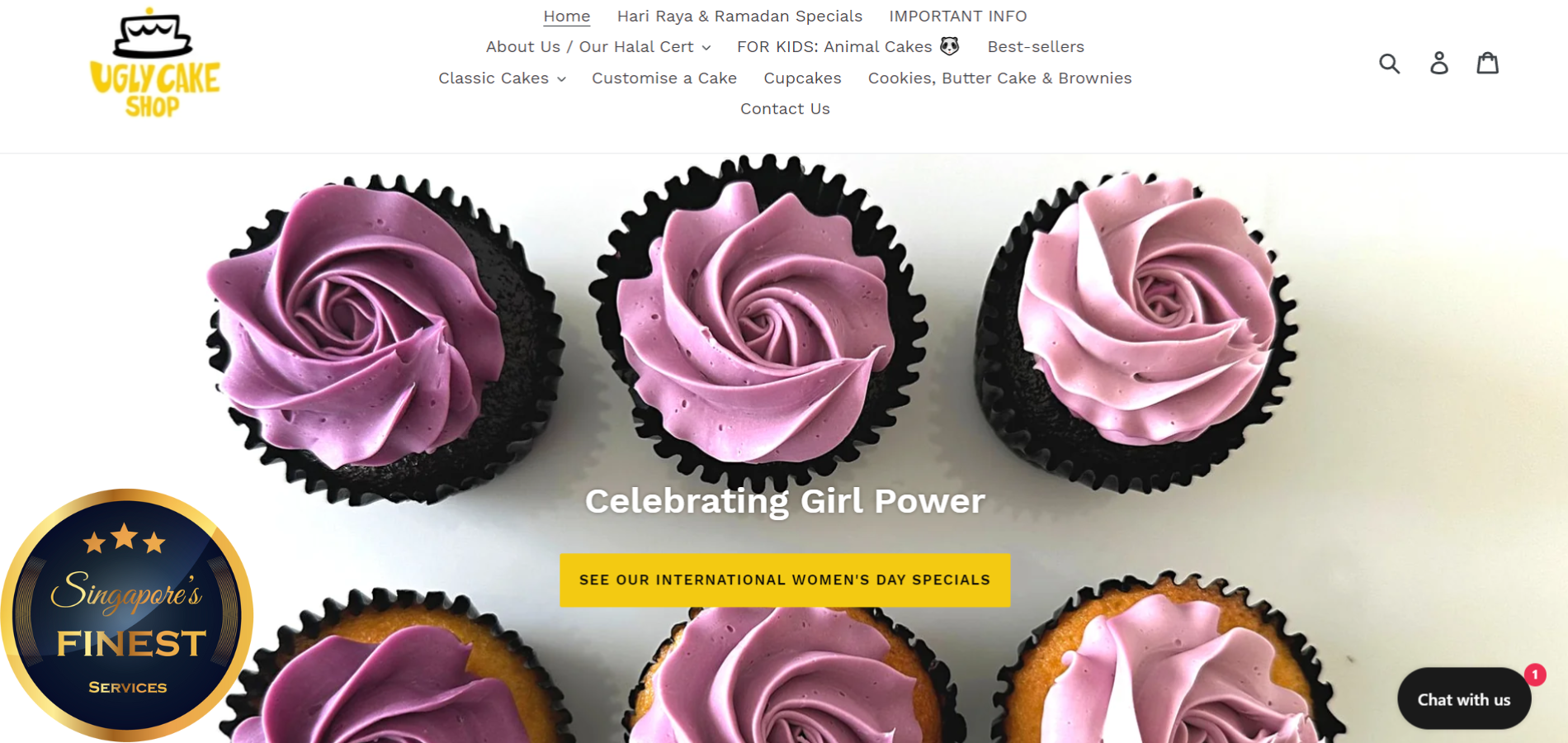This screenshot has width=1568, height=743.
Task: Click the Celebrating Girl Power banner heading
Action: point(785,501)
